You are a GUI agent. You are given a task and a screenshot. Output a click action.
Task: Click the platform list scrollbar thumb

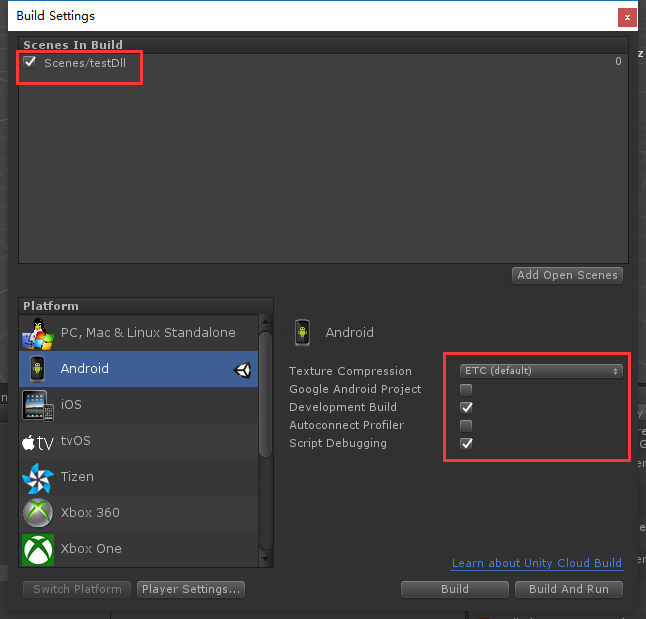click(266, 394)
